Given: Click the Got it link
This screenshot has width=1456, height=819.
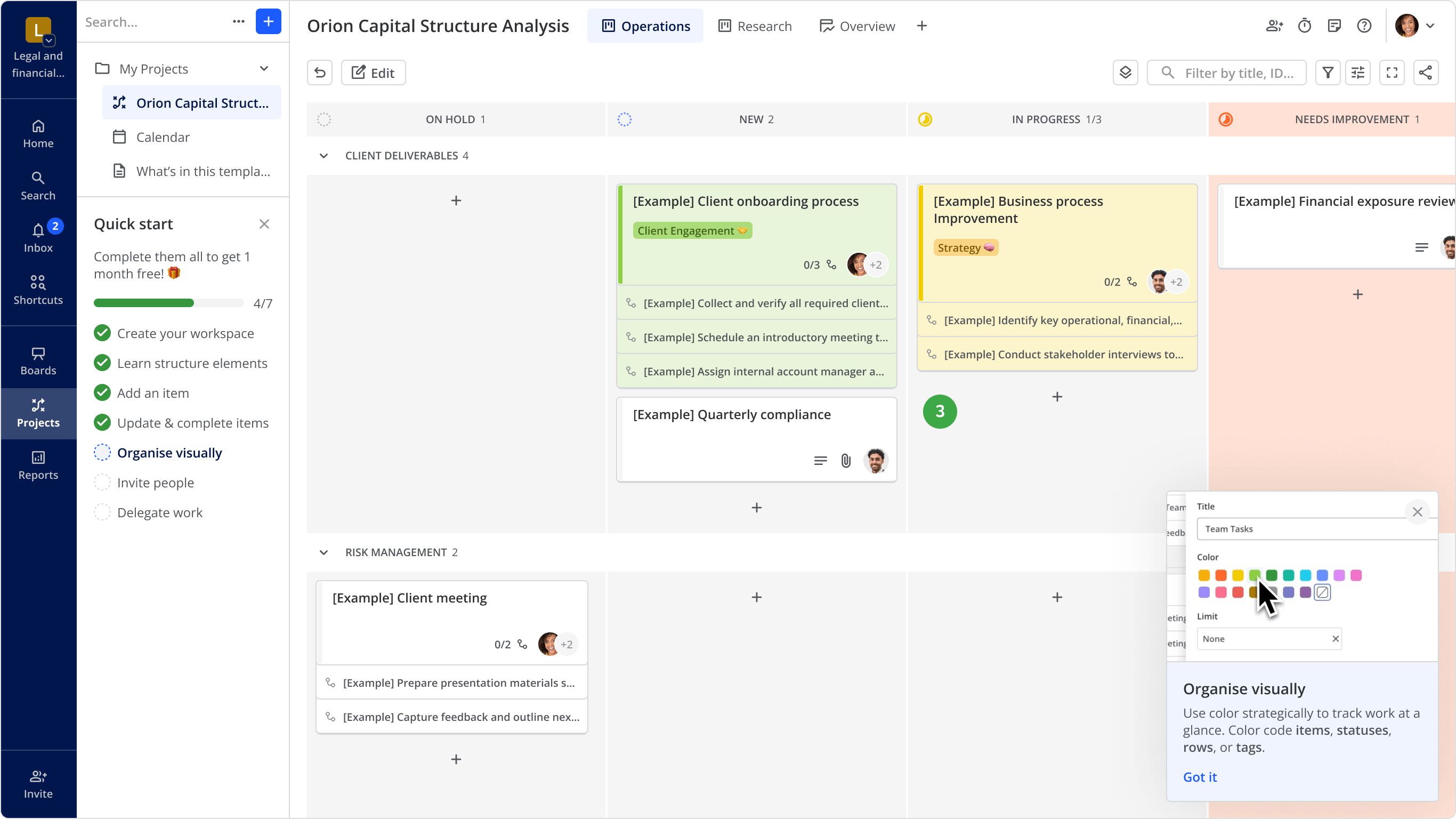Looking at the screenshot, I should pos(1200,776).
